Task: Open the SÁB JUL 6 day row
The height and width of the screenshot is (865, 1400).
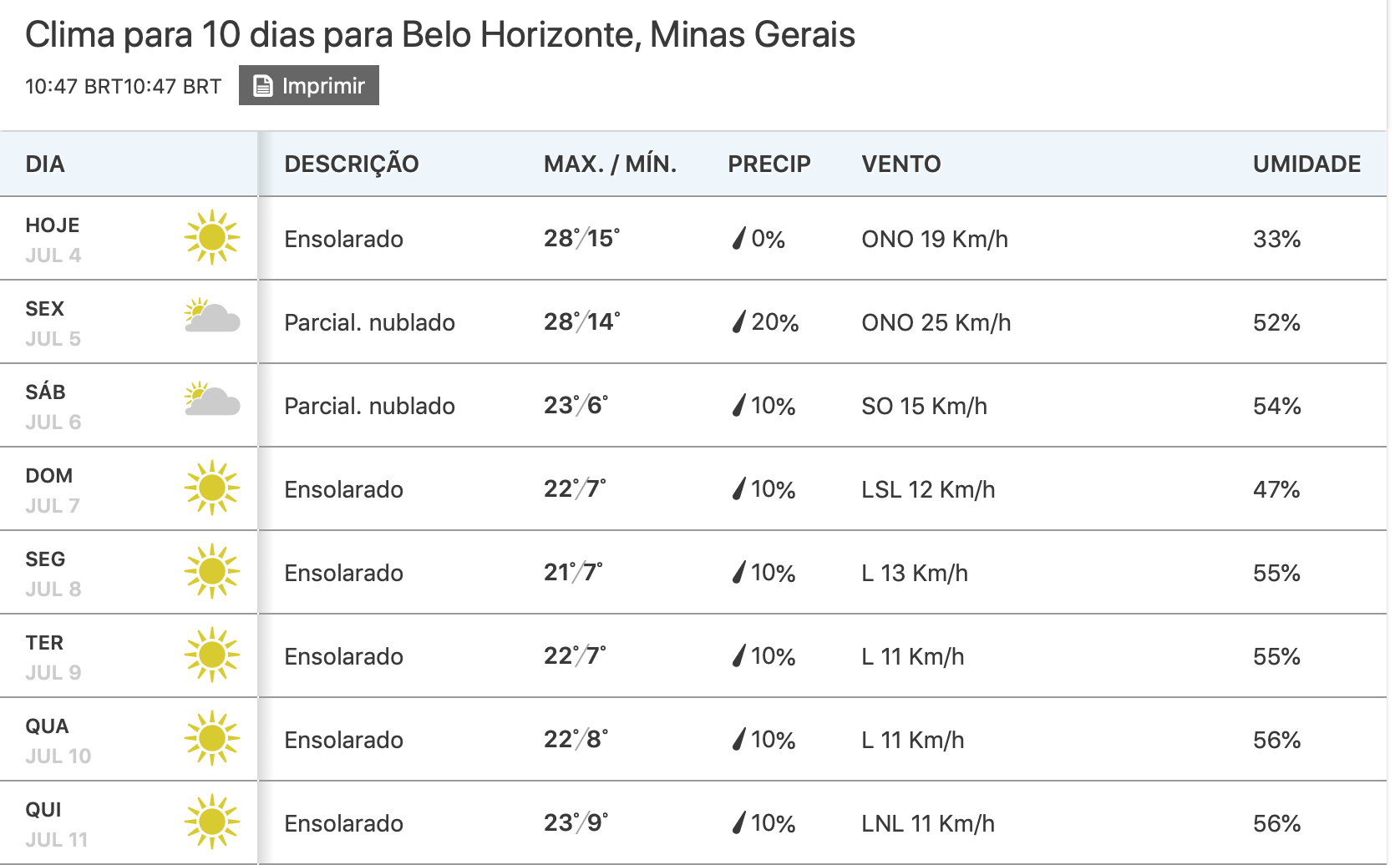Action: coord(693,405)
